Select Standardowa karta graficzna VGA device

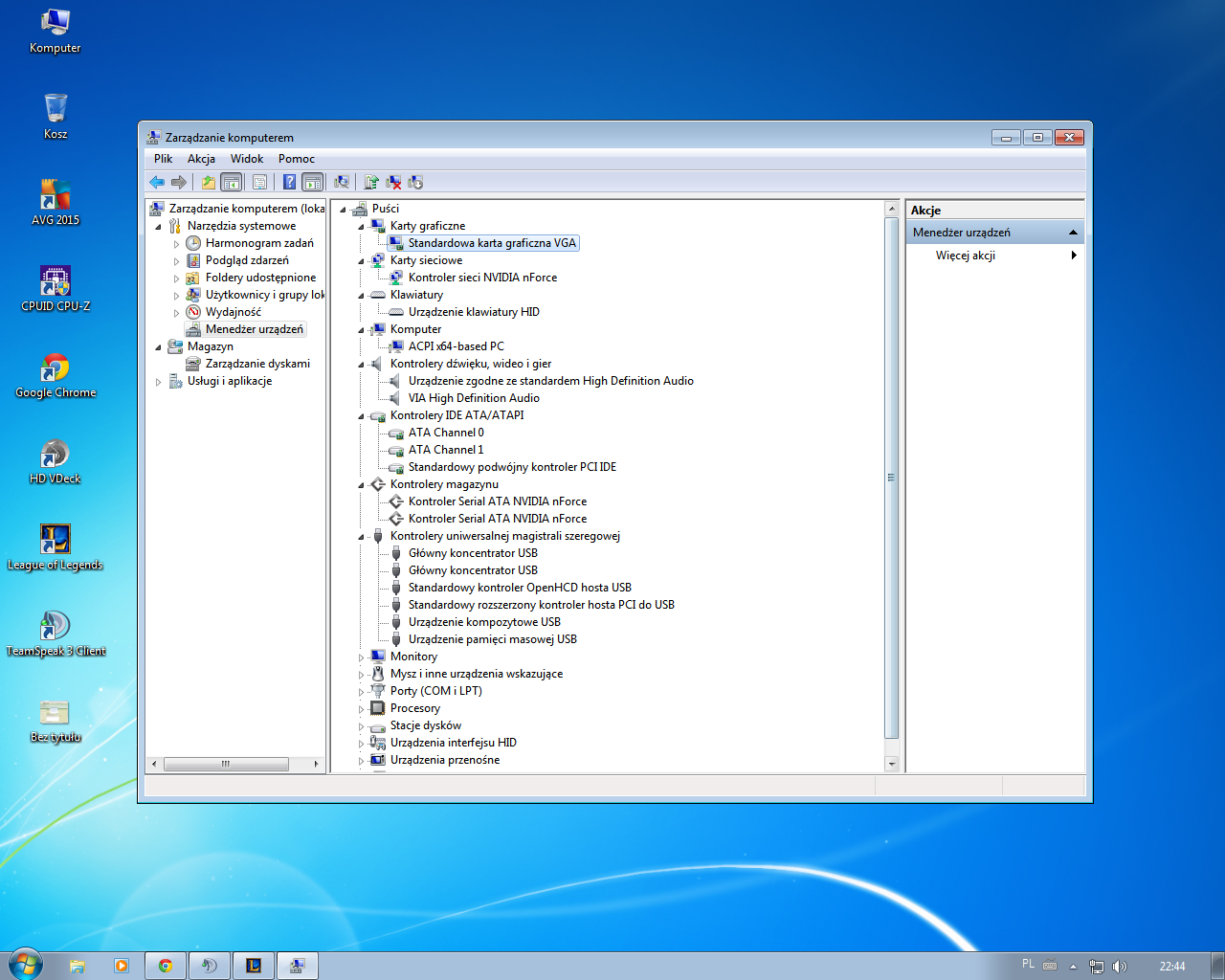[492, 243]
